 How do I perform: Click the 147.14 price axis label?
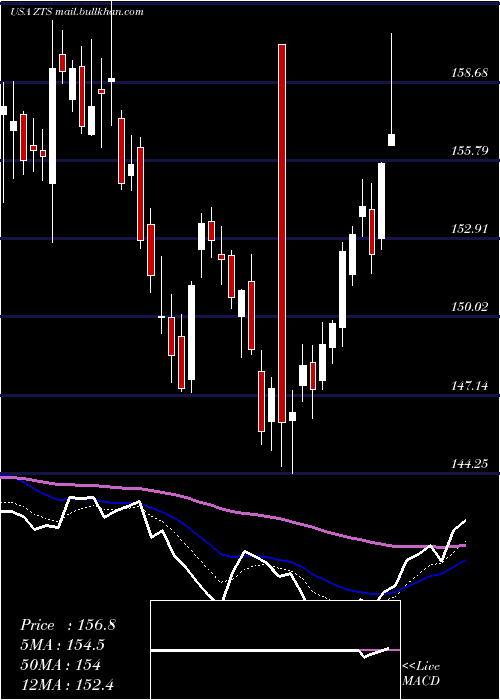(x=470, y=386)
